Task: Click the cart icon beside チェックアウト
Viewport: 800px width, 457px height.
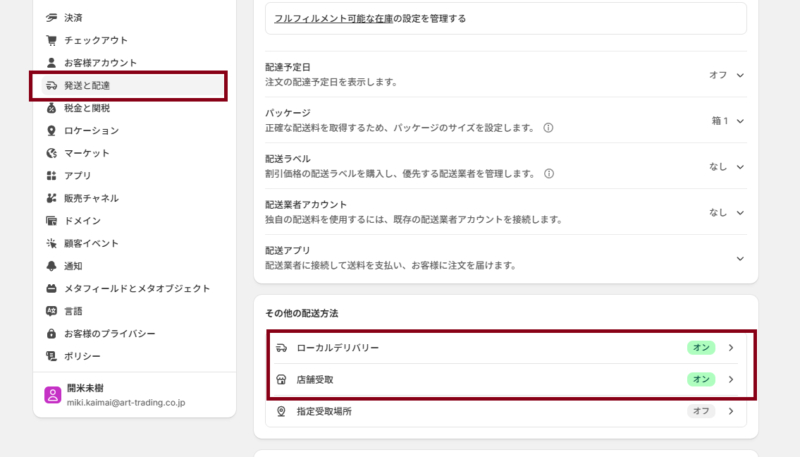Action: tap(52, 40)
